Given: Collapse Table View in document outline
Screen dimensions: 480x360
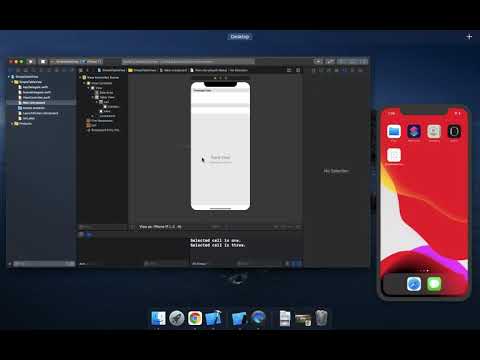Looking at the screenshot, I should point(93,97).
